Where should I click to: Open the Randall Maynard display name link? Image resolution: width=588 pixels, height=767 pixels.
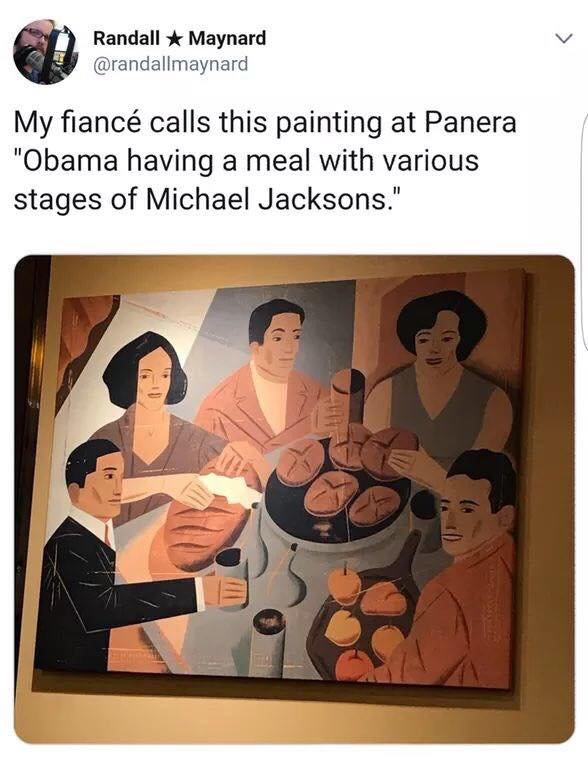180,38
